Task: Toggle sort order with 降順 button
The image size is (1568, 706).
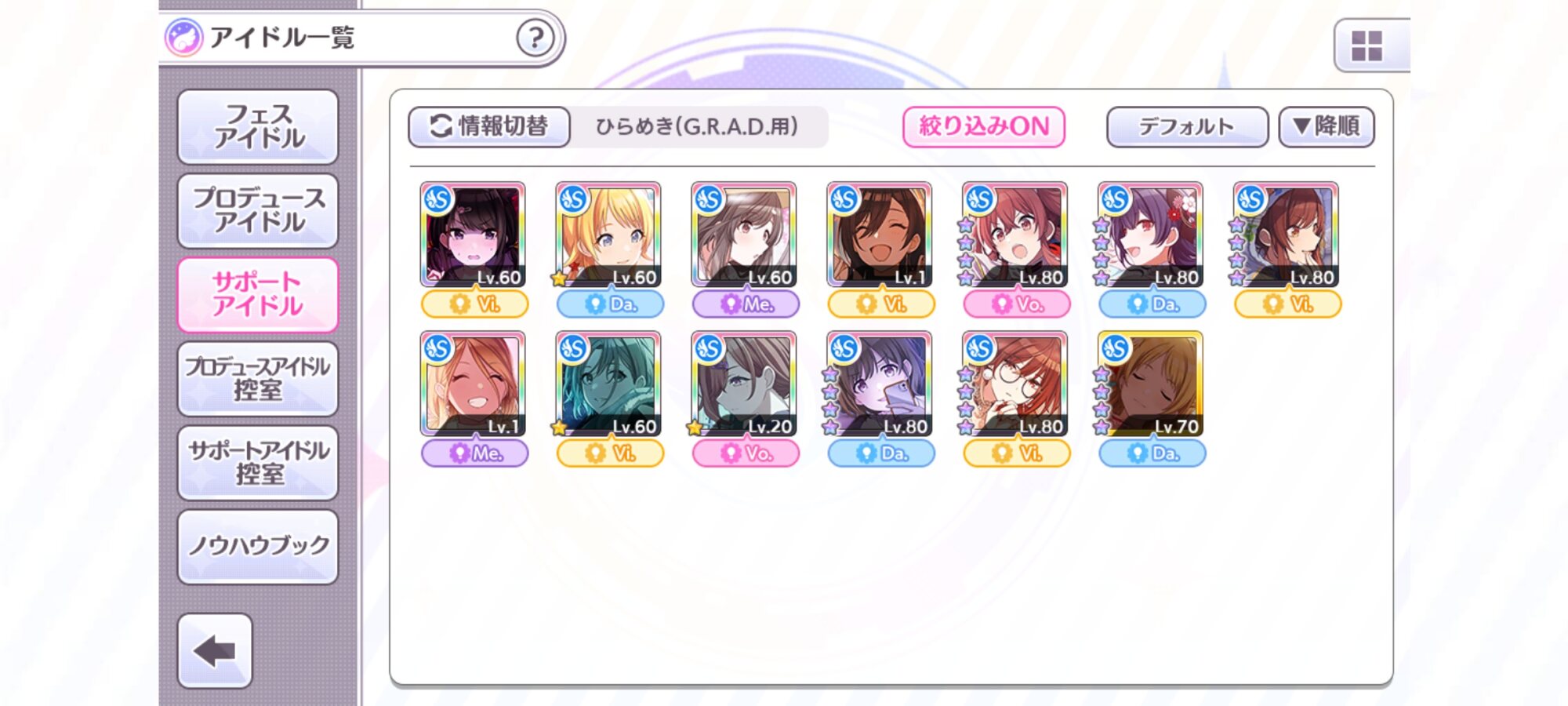Action: [1327, 126]
